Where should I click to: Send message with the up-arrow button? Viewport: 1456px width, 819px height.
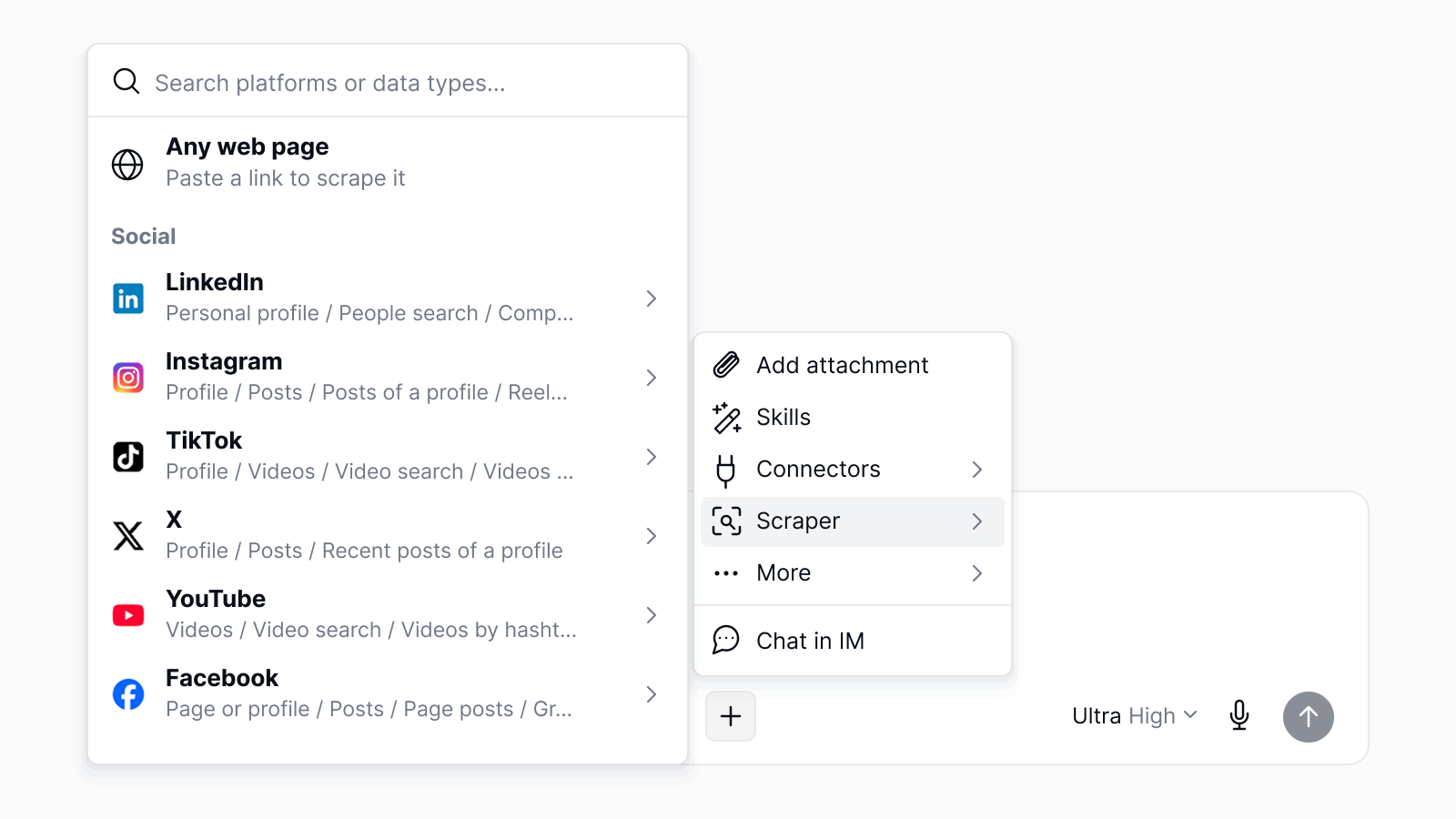coord(1309,717)
